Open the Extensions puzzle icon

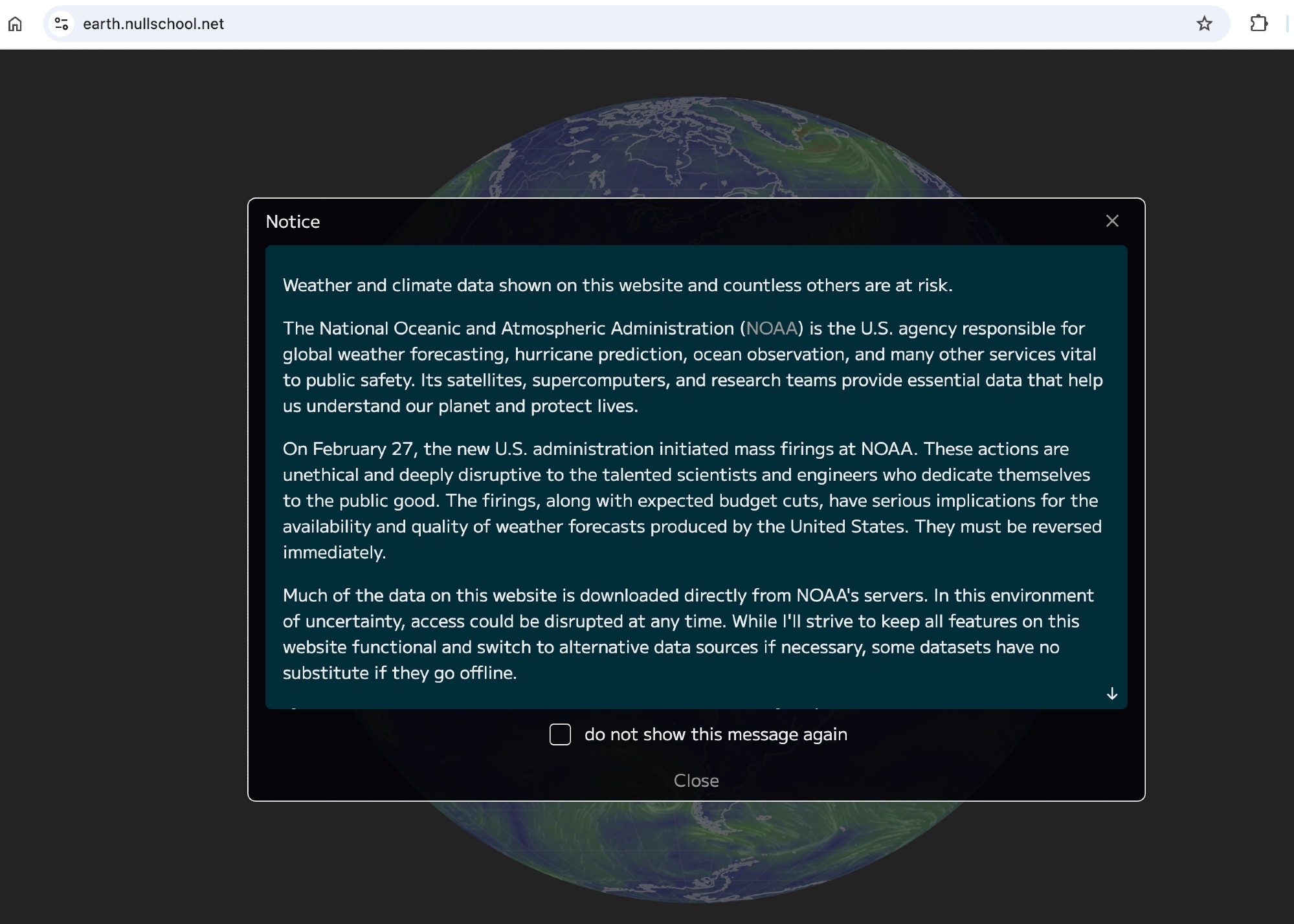[1258, 24]
